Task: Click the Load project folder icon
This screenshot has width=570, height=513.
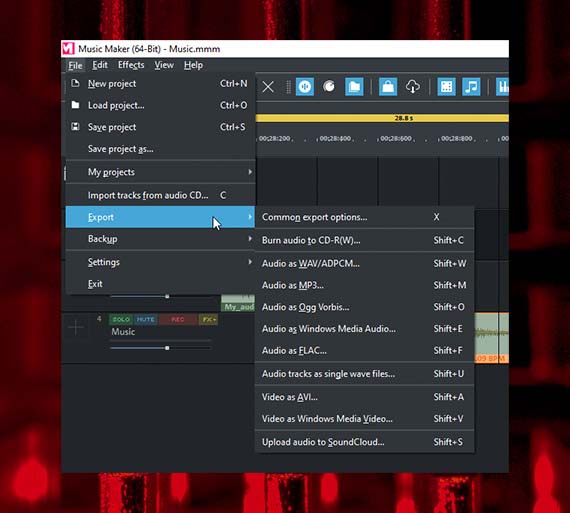Action: tap(75, 105)
